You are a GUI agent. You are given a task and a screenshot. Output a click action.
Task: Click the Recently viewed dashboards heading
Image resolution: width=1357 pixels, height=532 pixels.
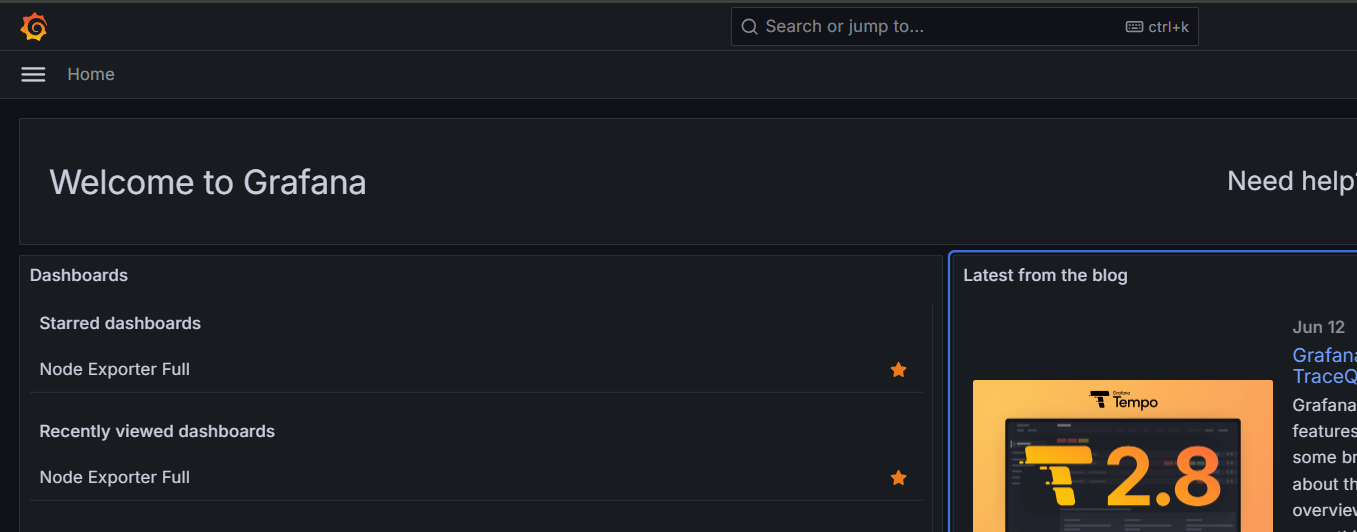click(x=157, y=431)
